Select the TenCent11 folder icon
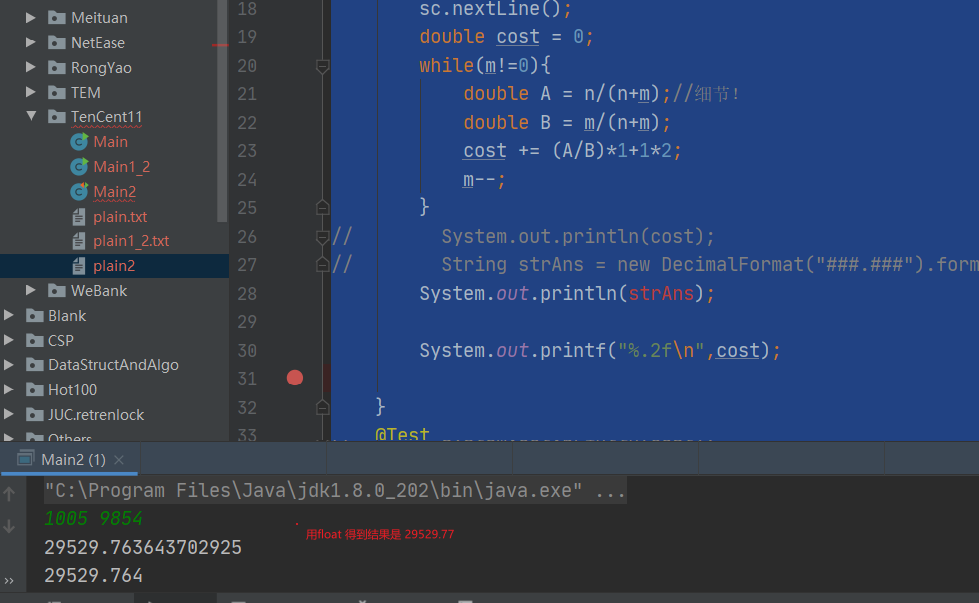This screenshot has height=603, width=979. (57, 116)
